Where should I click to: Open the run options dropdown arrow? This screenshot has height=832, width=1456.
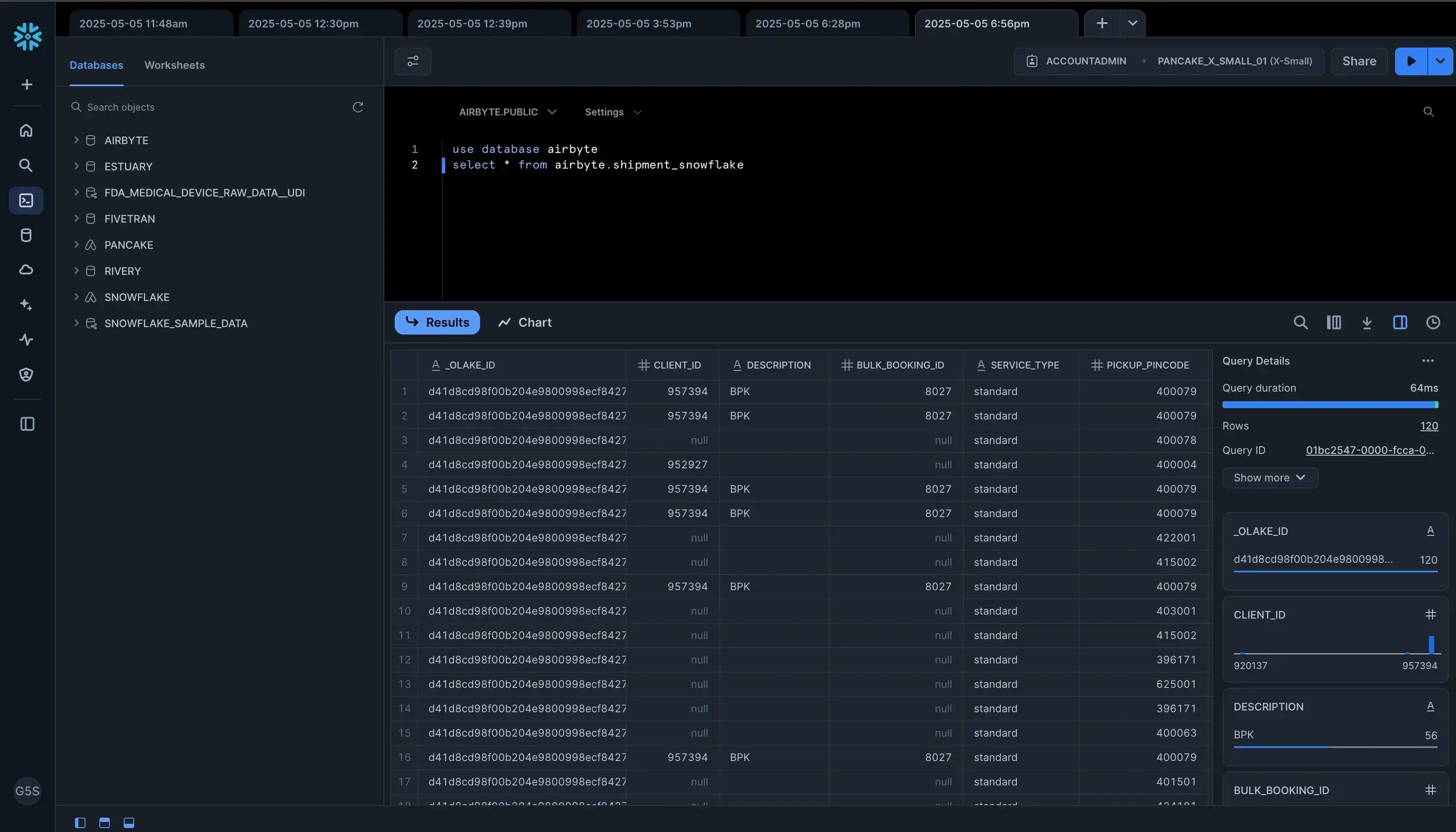click(x=1440, y=61)
